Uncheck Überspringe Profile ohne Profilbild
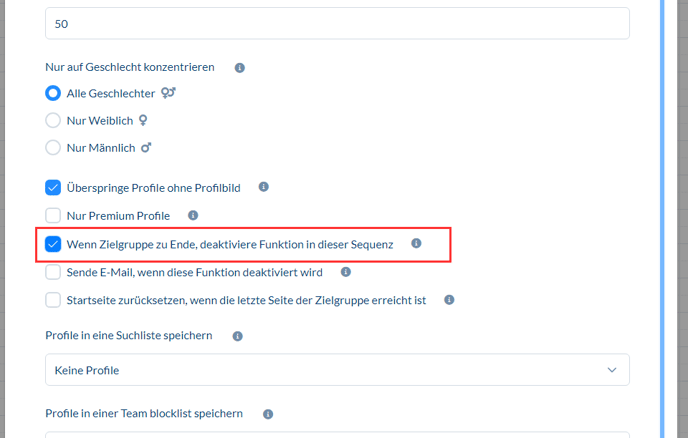The image size is (688, 438). pos(53,187)
